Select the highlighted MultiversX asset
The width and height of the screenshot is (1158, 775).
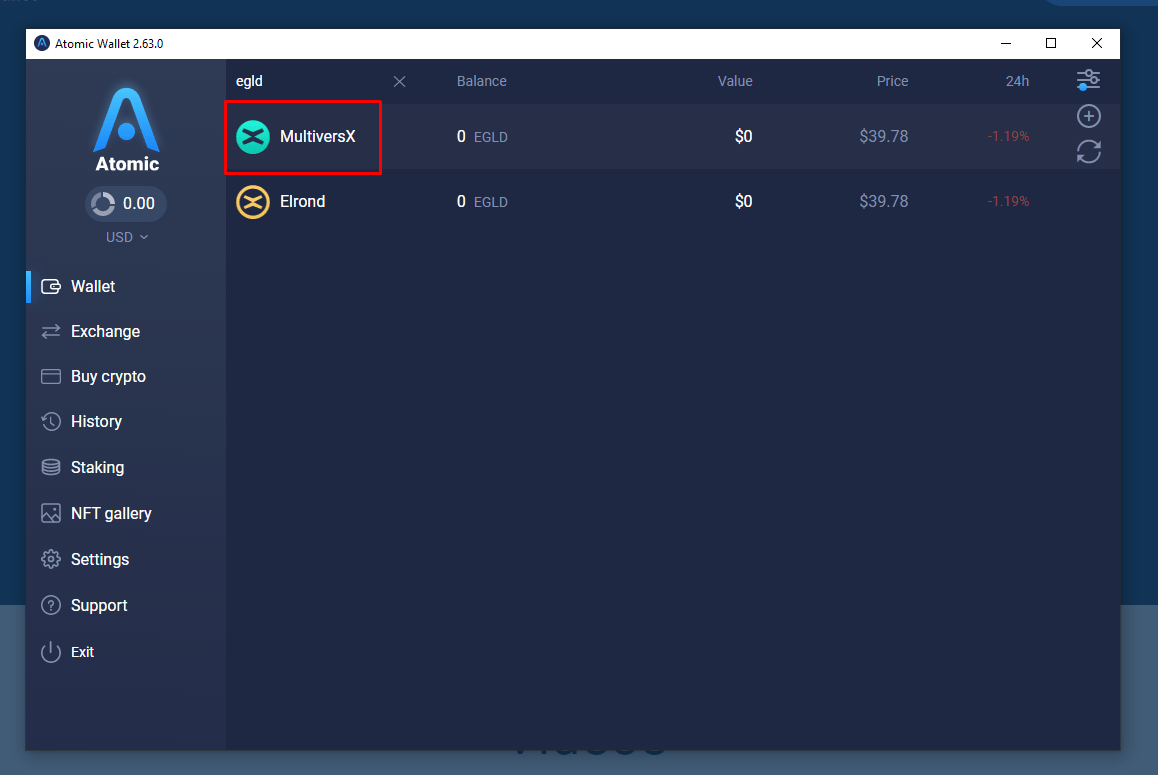click(303, 136)
